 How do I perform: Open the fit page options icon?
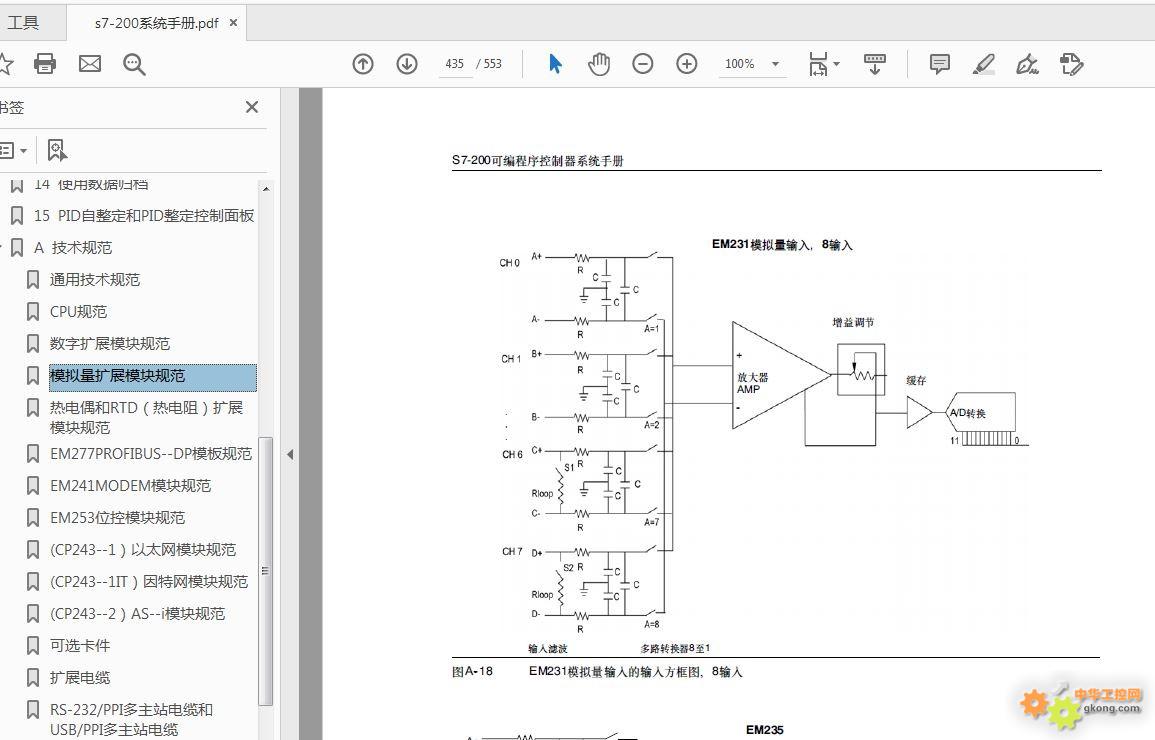824,64
